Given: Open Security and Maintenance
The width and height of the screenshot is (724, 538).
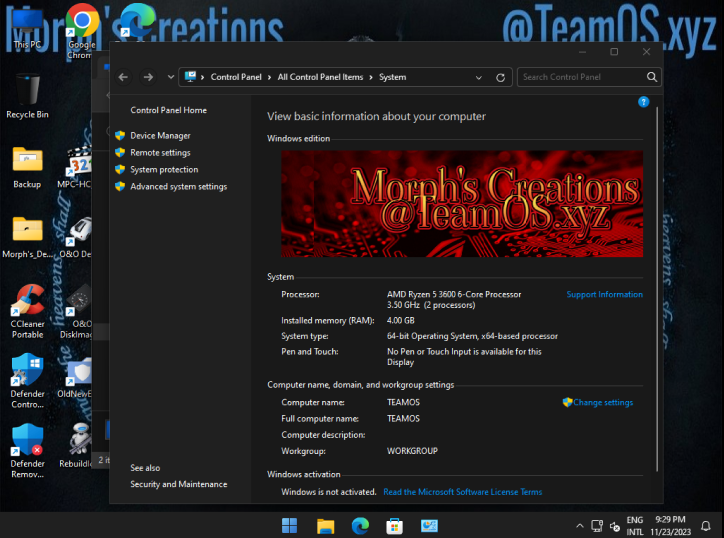Looking at the screenshot, I should pyautogui.click(x=179, y=484).
